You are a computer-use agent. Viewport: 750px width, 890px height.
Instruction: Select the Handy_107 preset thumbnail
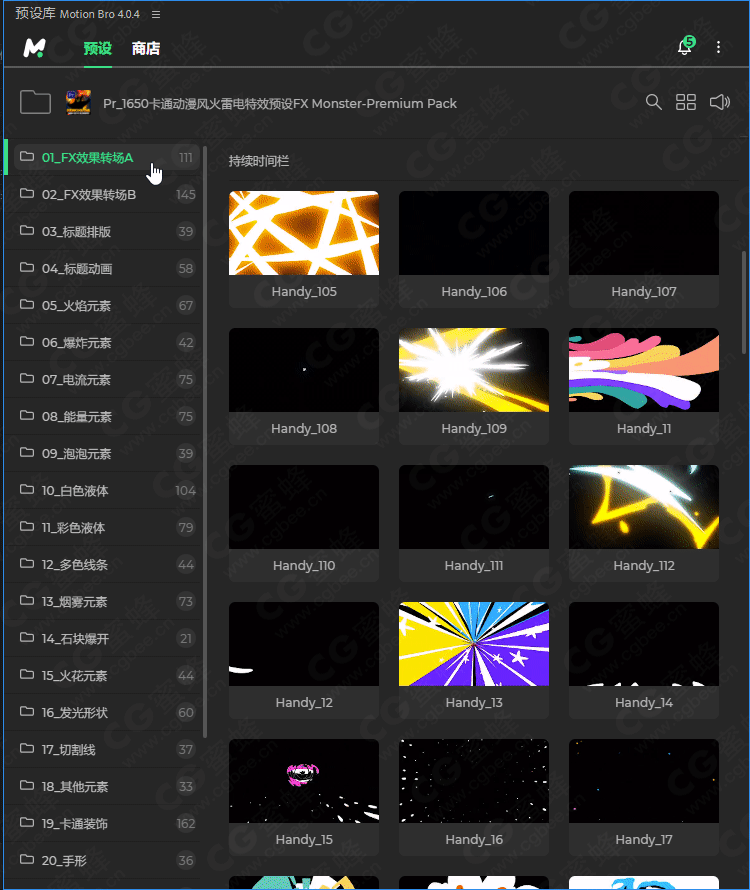point(644,233)
